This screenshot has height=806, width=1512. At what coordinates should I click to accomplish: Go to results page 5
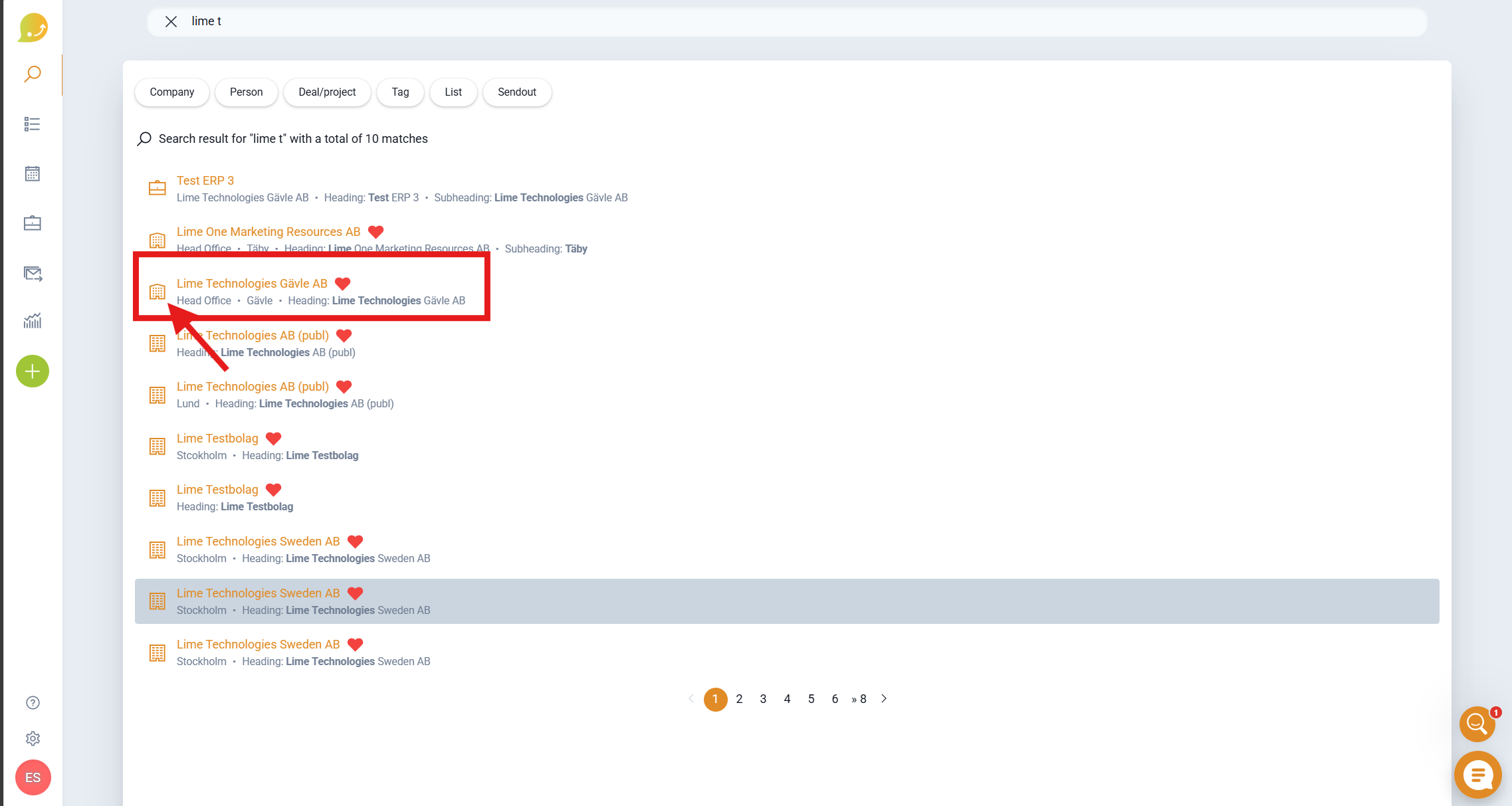(x=811, y=699)
